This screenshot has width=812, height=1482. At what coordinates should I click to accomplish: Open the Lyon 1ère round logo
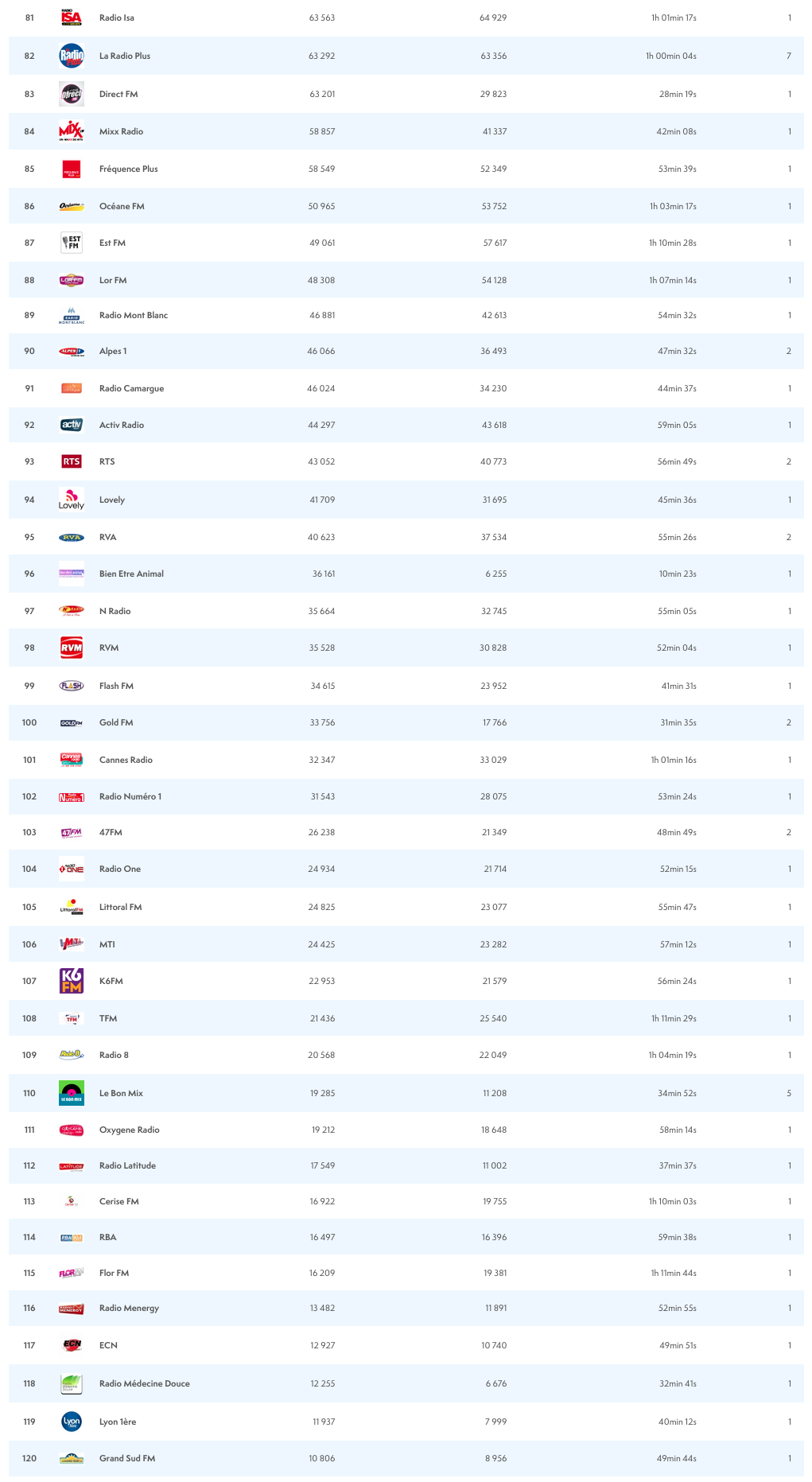point(72,1422)
